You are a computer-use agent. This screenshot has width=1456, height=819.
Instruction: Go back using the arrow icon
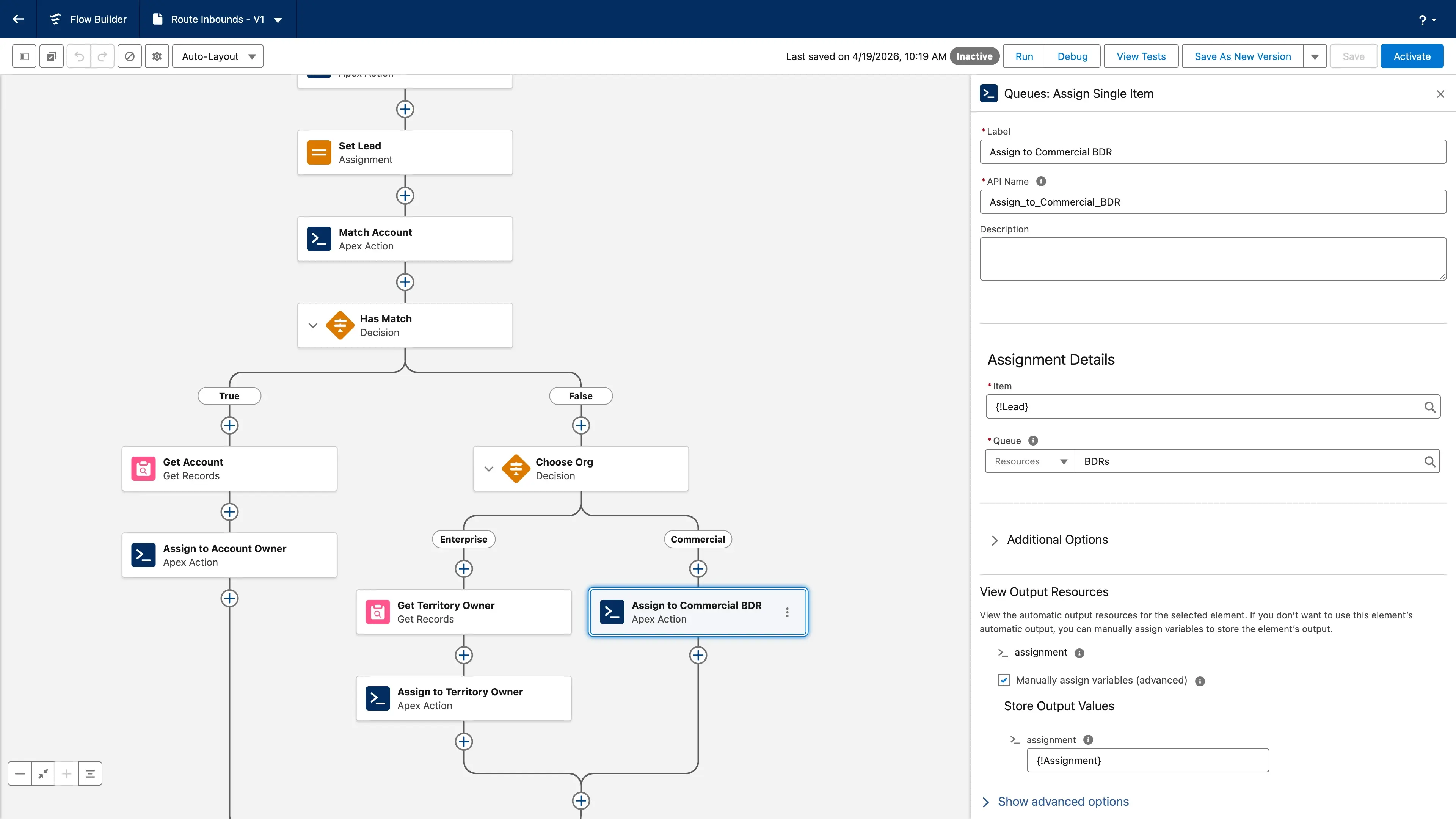click(18, 19)
